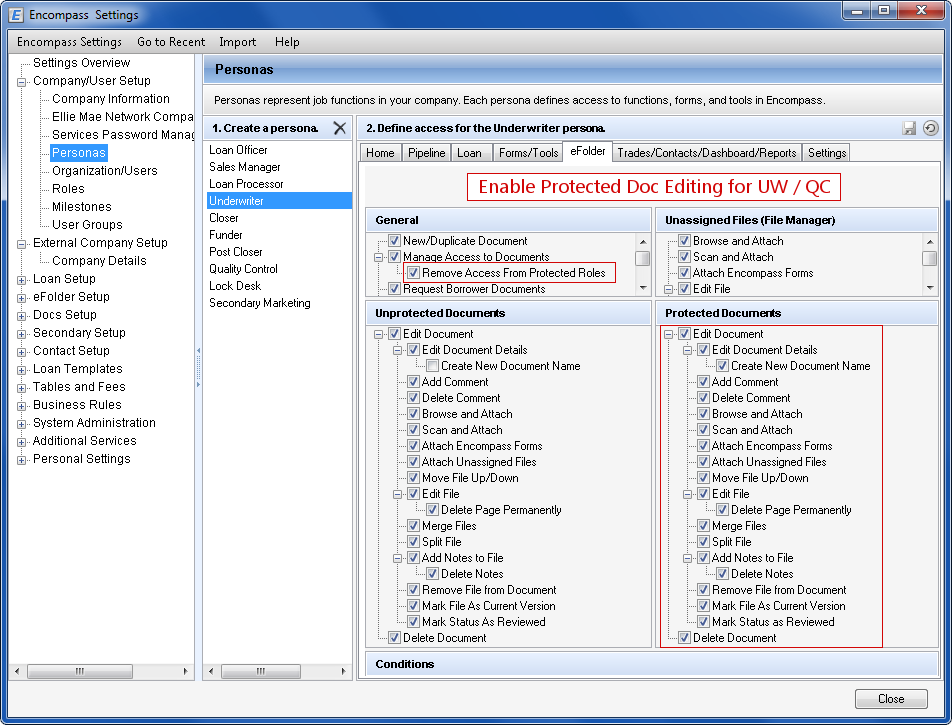
Task: Switch to the Forms/Tools tab
Action: click(x=528, y=153)
